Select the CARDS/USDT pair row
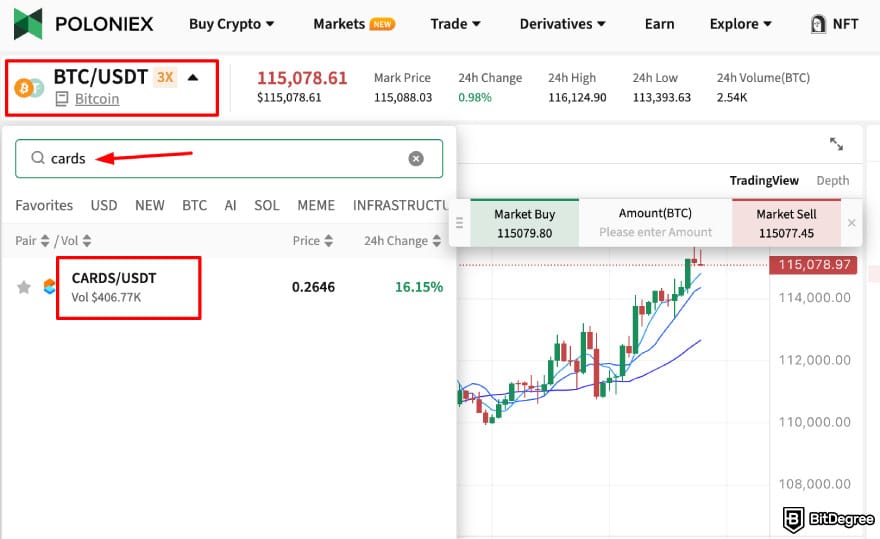The height and width of the screenshot is (539, 880). (228, 287)
